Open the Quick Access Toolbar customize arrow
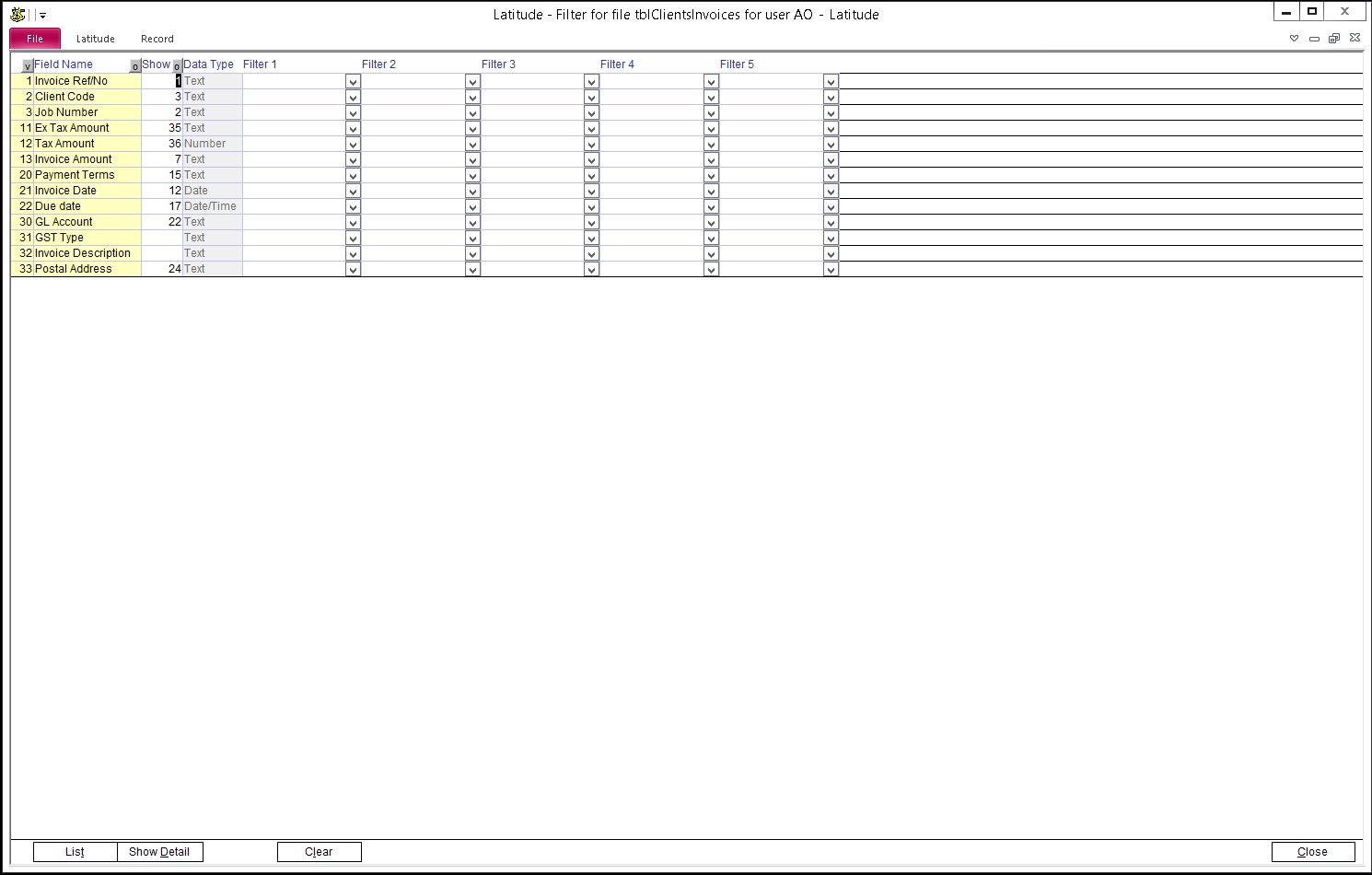 pyautogui.click(x=42, y=16)
